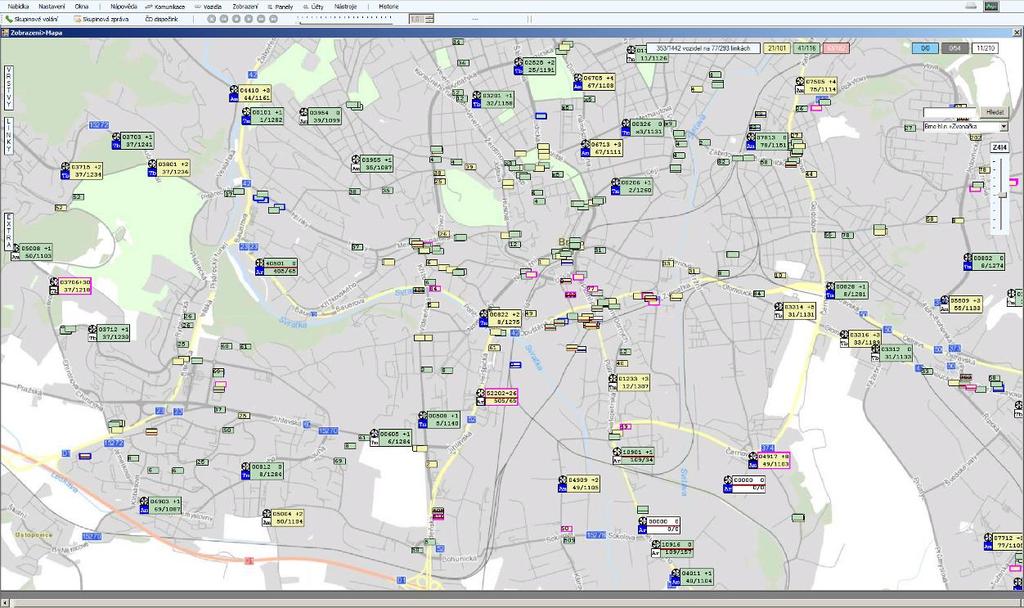Screen dimensions: 1024x608
Task: Click the wheel icon of vehicle 07565
Action: [x=800, y=82]
